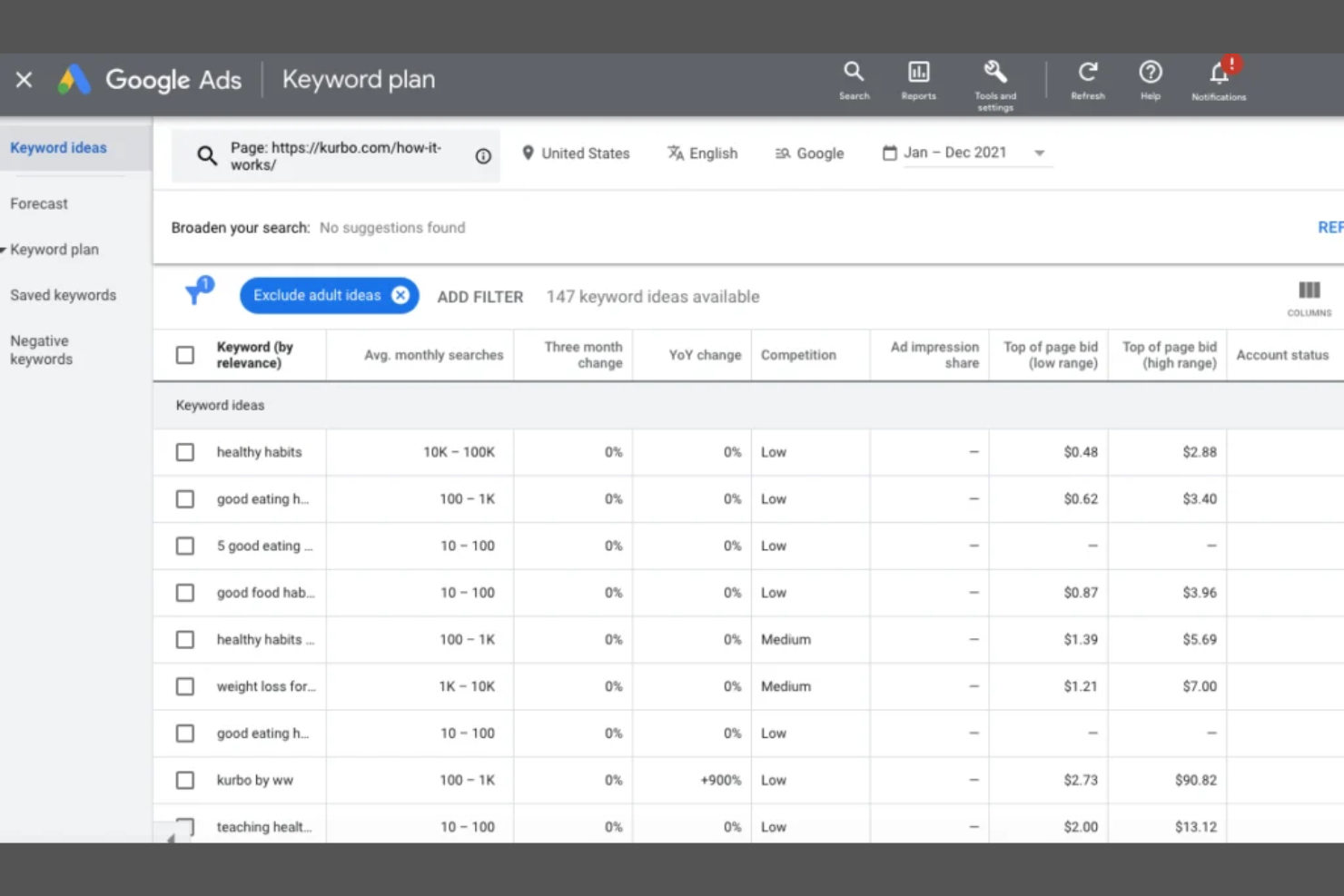Check the 'kurbo by ww' keyword checkbox
This screenshot has height=896, width=1344.
[x=185, y=780]
